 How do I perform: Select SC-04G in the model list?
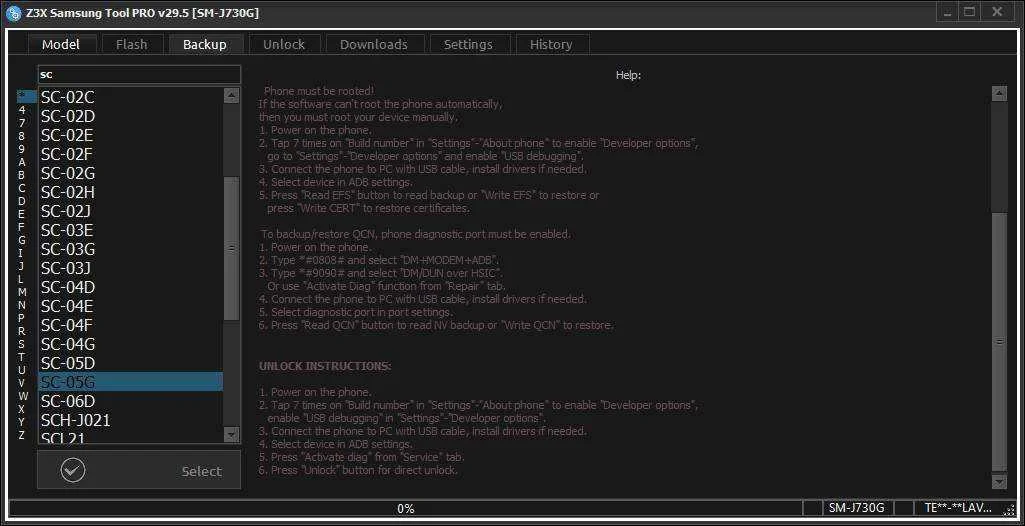(130, 344)
